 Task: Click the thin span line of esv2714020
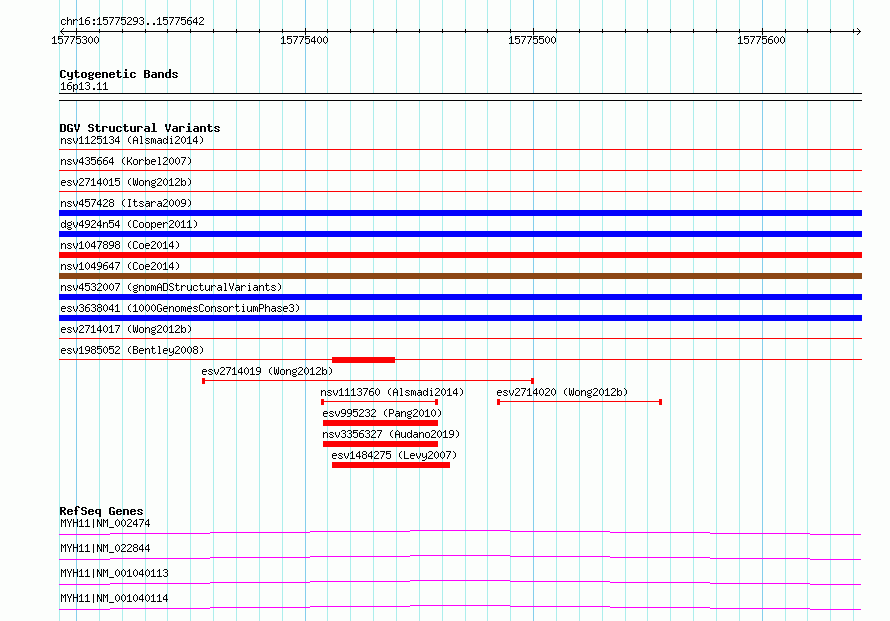pos(580,402)
